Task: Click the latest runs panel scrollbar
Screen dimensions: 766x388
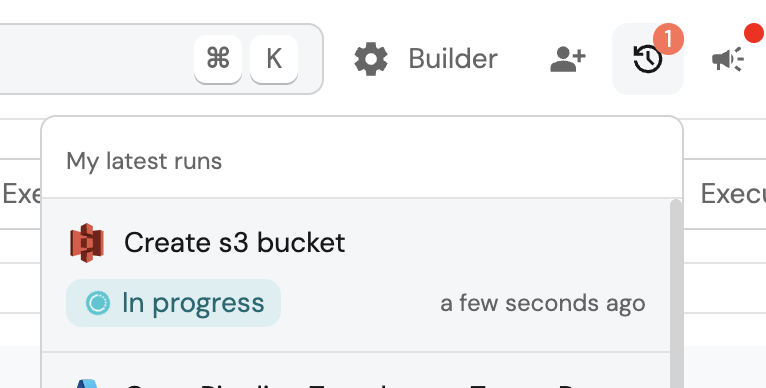Action: click(676, 293)
